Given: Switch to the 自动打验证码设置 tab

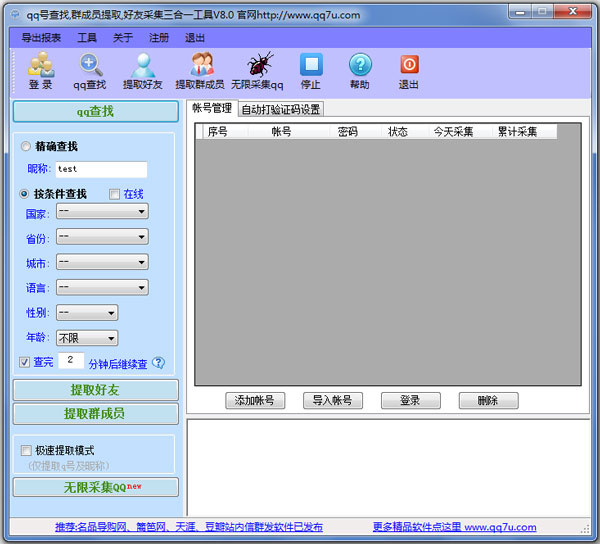Looking at the screenshot, I should click(x=281, y=109).
